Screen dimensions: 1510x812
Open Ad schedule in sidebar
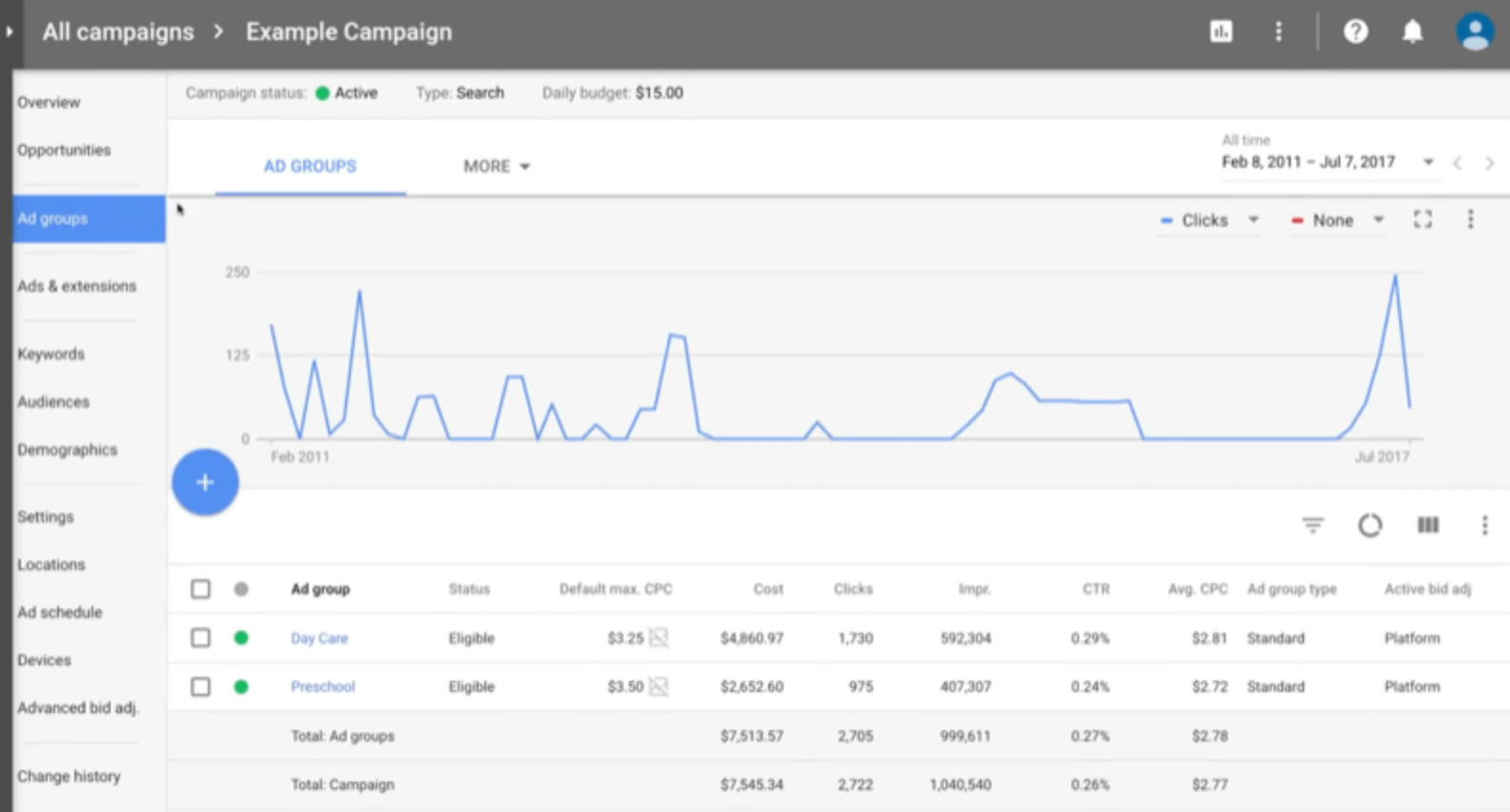click(x=59, y=612)
